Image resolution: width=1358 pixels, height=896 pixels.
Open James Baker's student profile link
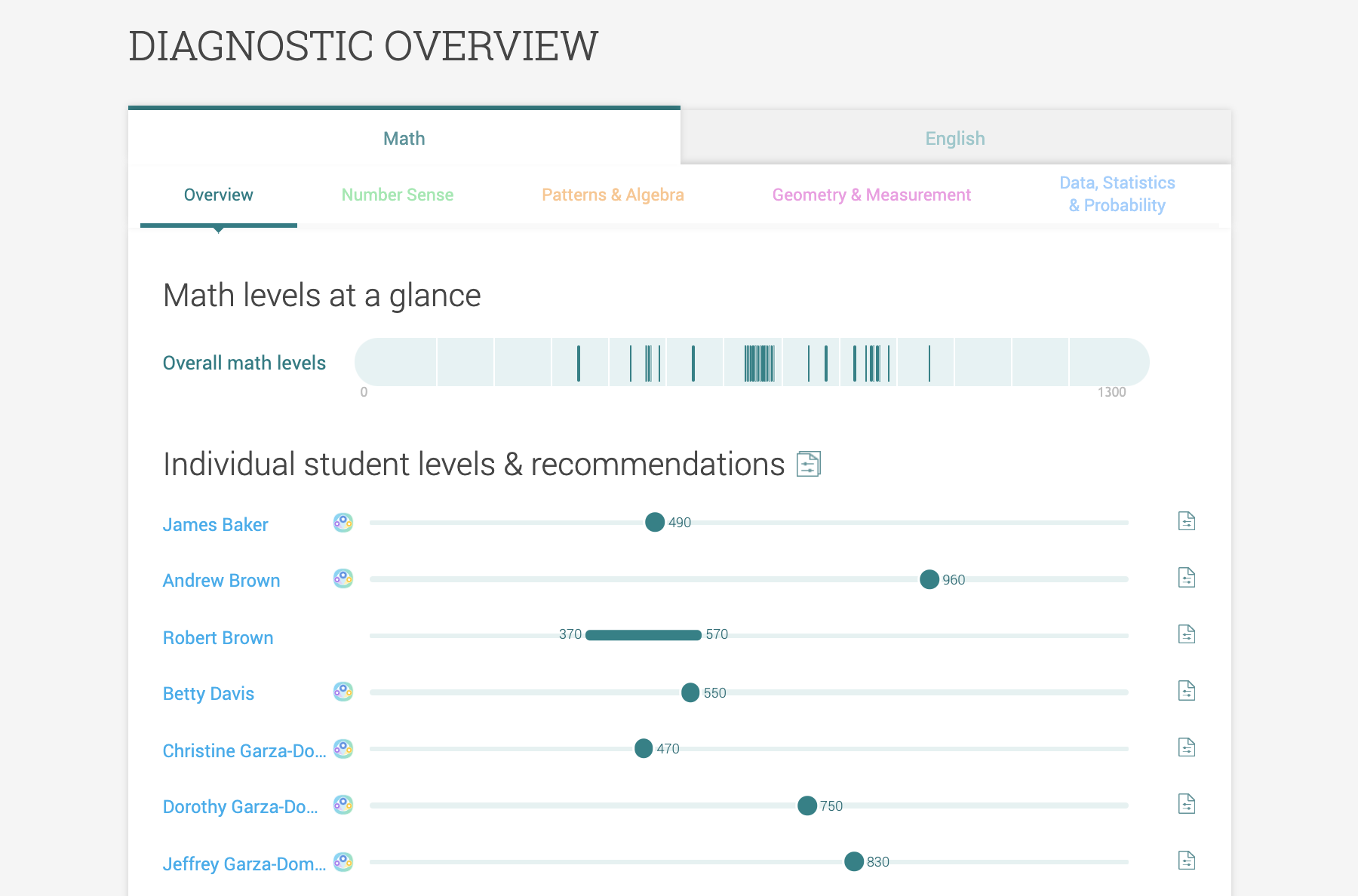215,524
